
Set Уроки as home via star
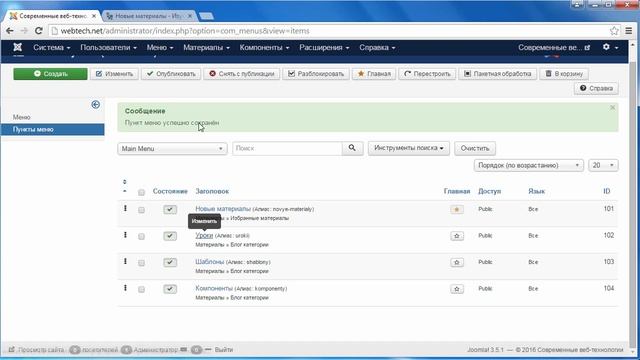point(457,236)
